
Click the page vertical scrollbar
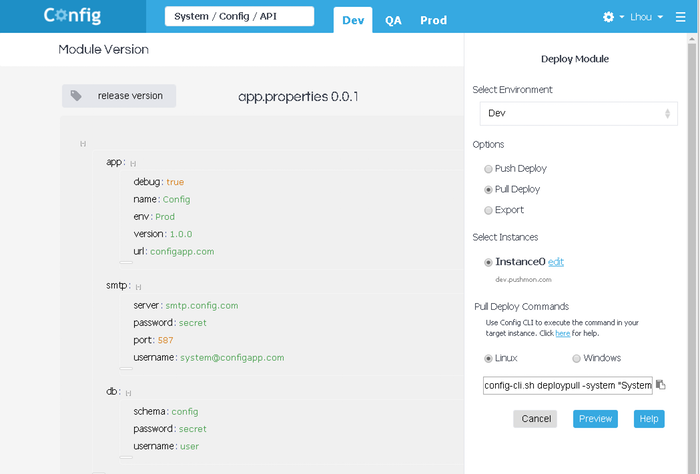pyautogui.click(x=692, y=254)
